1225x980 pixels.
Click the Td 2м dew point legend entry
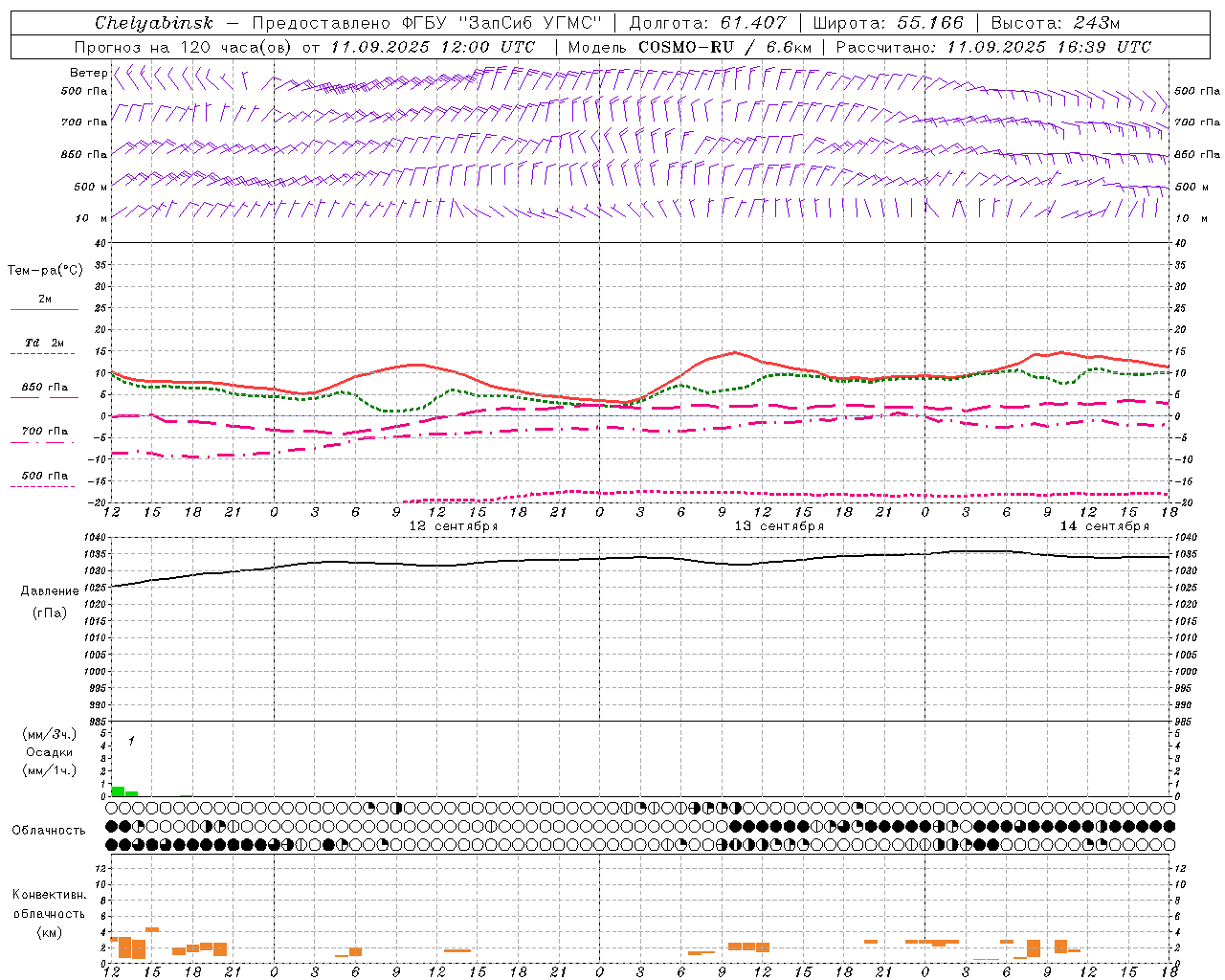(x=45, y=343)
